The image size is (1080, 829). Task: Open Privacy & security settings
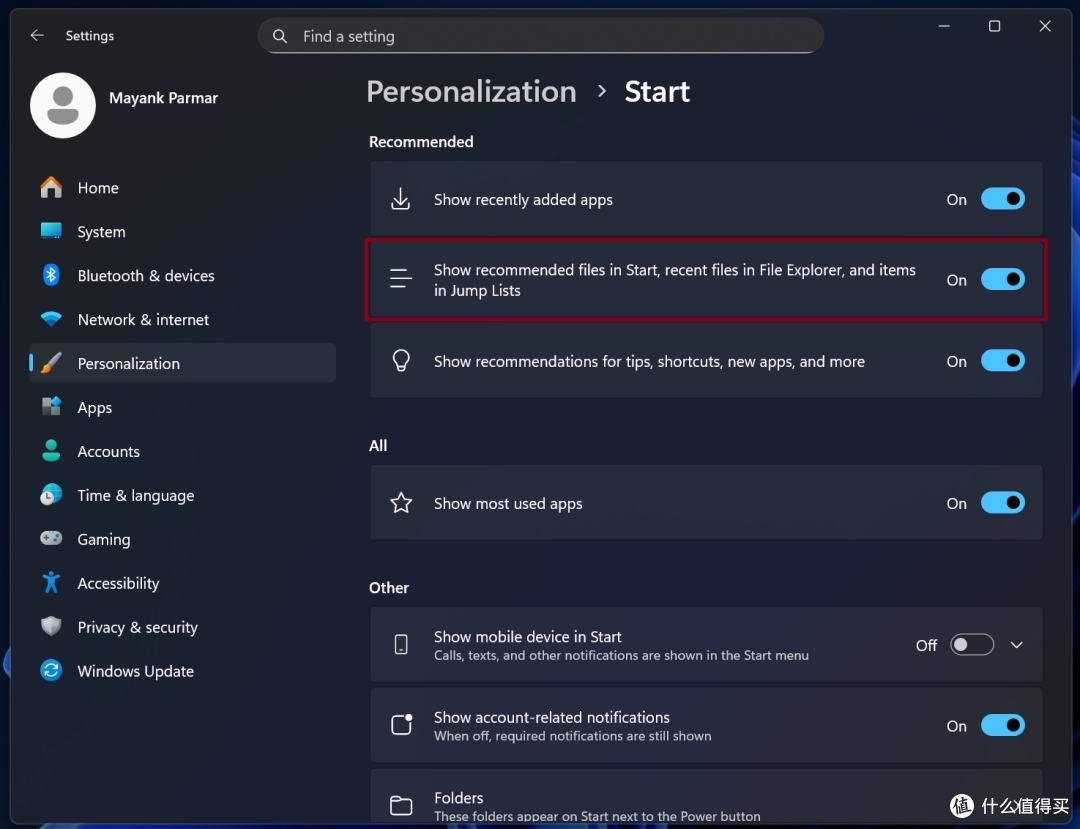click(183, 627)
